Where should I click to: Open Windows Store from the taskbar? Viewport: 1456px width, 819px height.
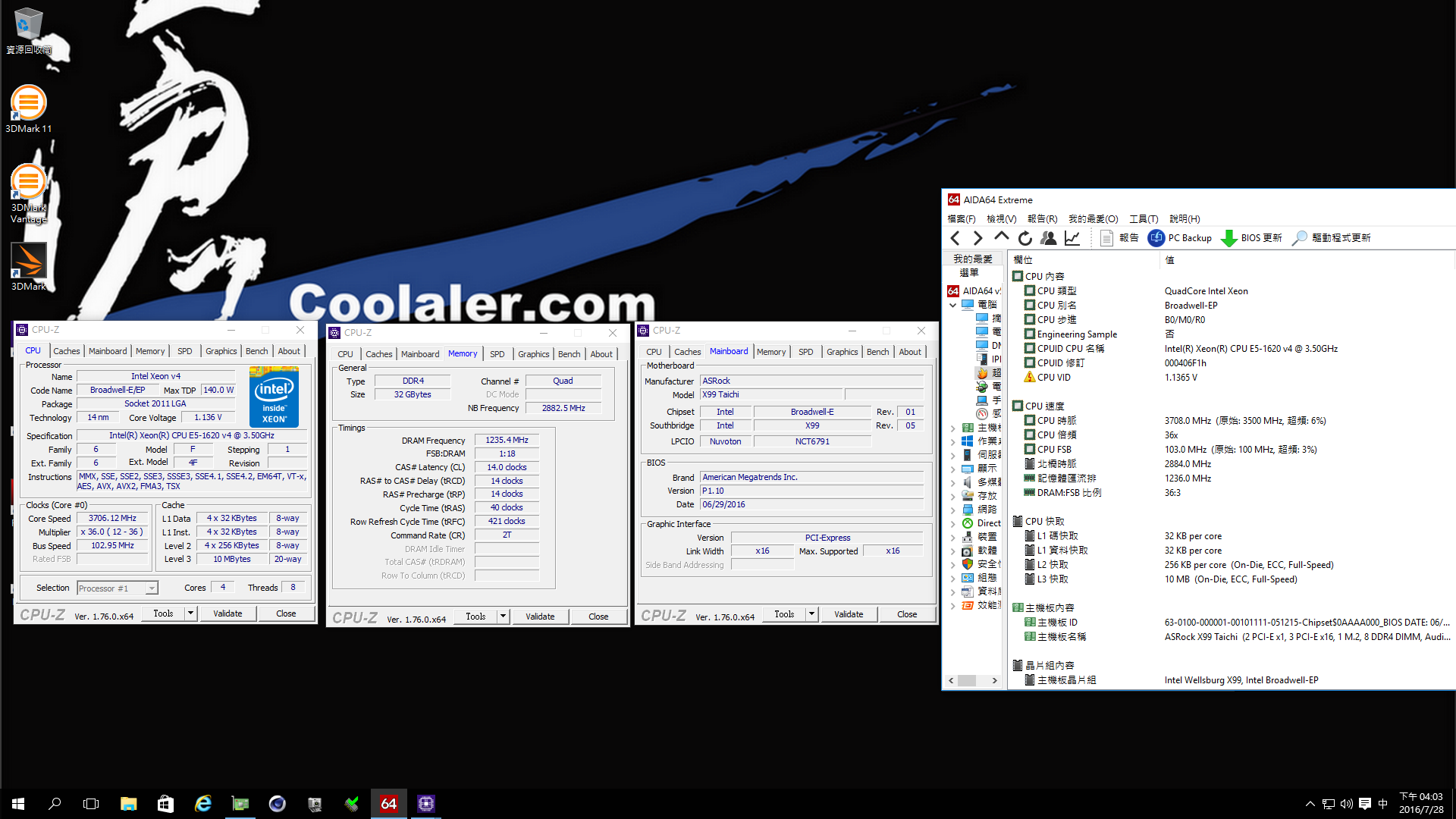tap(165, 804)
